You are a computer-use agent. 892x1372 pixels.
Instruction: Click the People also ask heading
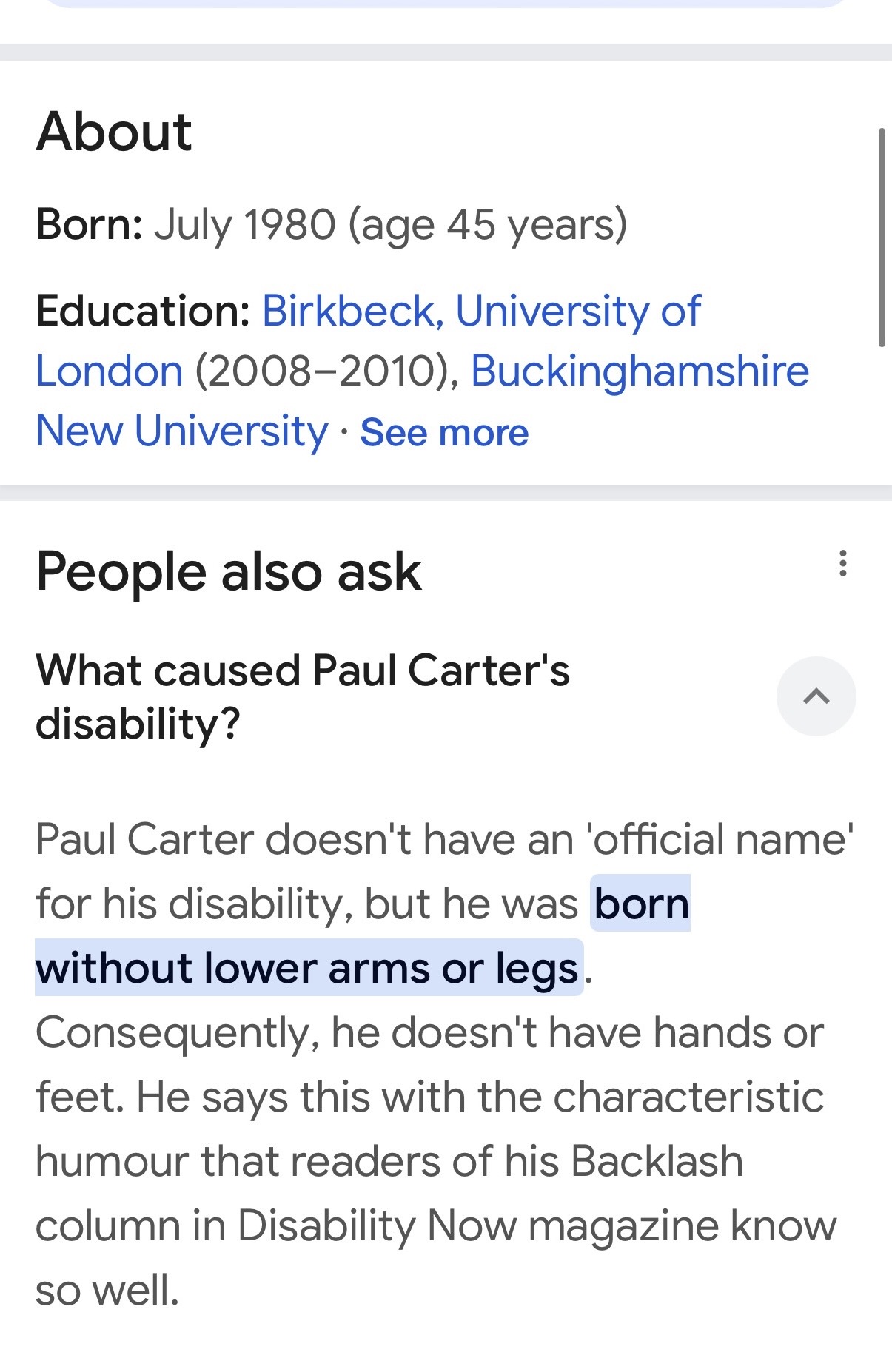point(229,572)
